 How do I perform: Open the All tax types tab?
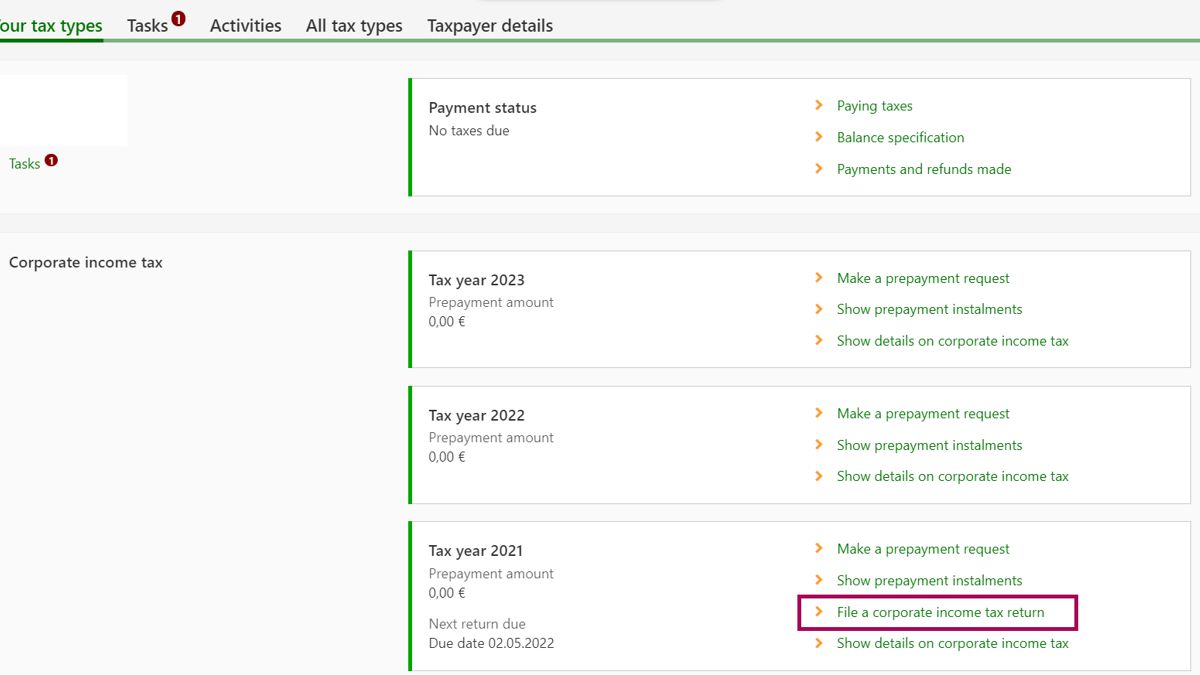click(x=354, y=26)
